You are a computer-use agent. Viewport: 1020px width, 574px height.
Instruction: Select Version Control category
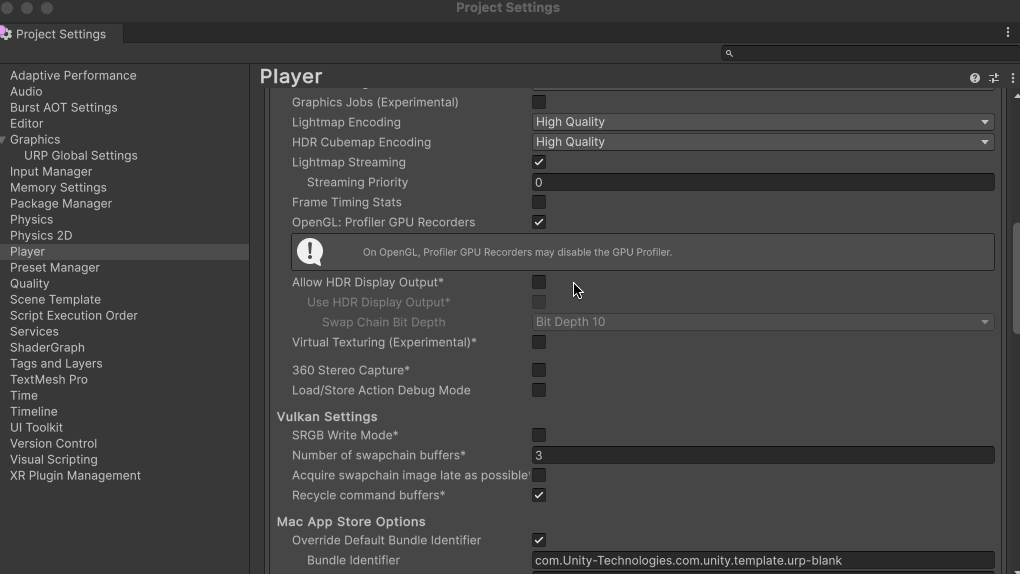[x=53, y=444]
